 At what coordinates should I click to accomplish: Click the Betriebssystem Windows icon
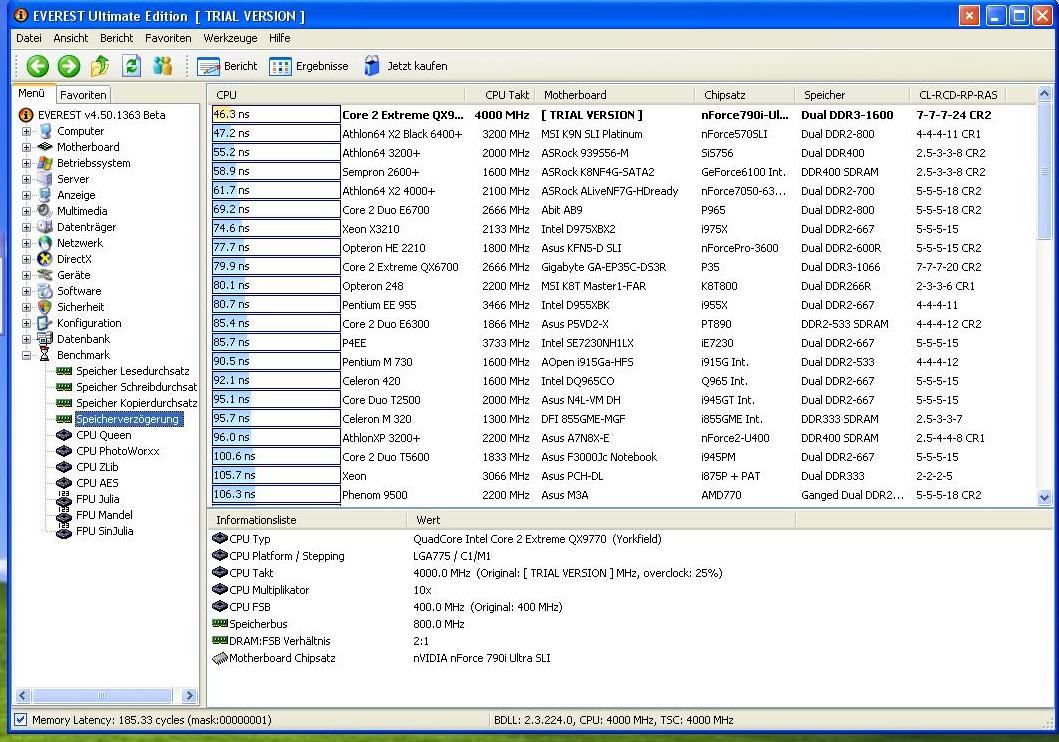(x=45, y=163)
